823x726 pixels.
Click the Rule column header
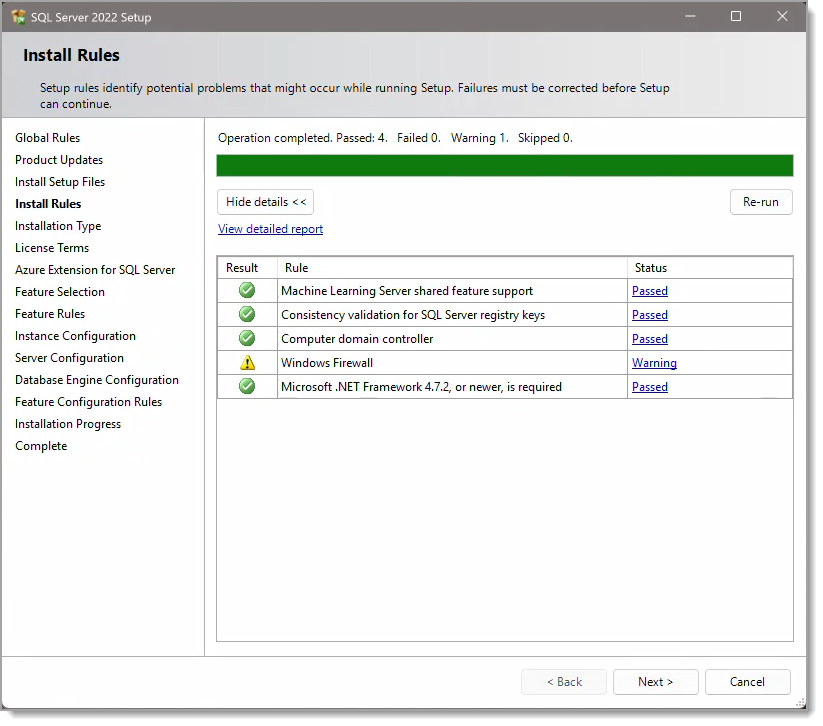[x=452, y=268]
